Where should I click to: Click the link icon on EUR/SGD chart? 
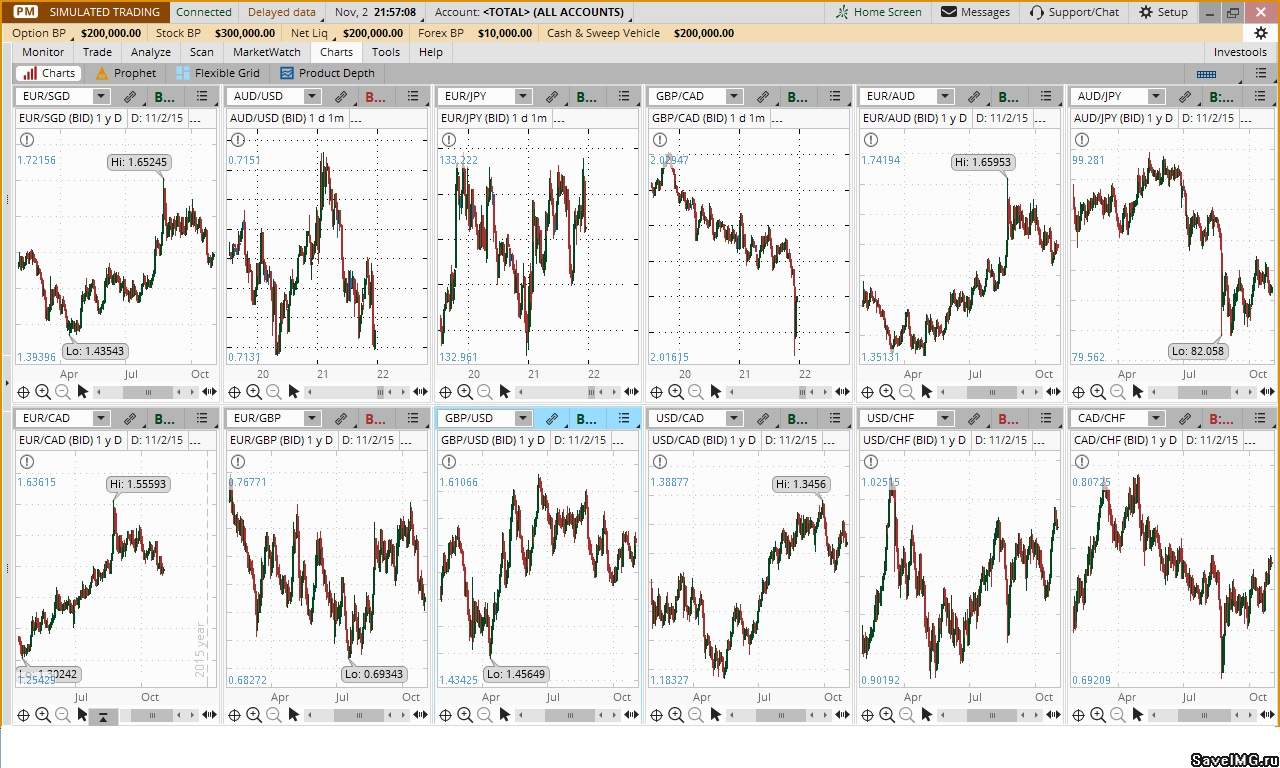(130, 96)
